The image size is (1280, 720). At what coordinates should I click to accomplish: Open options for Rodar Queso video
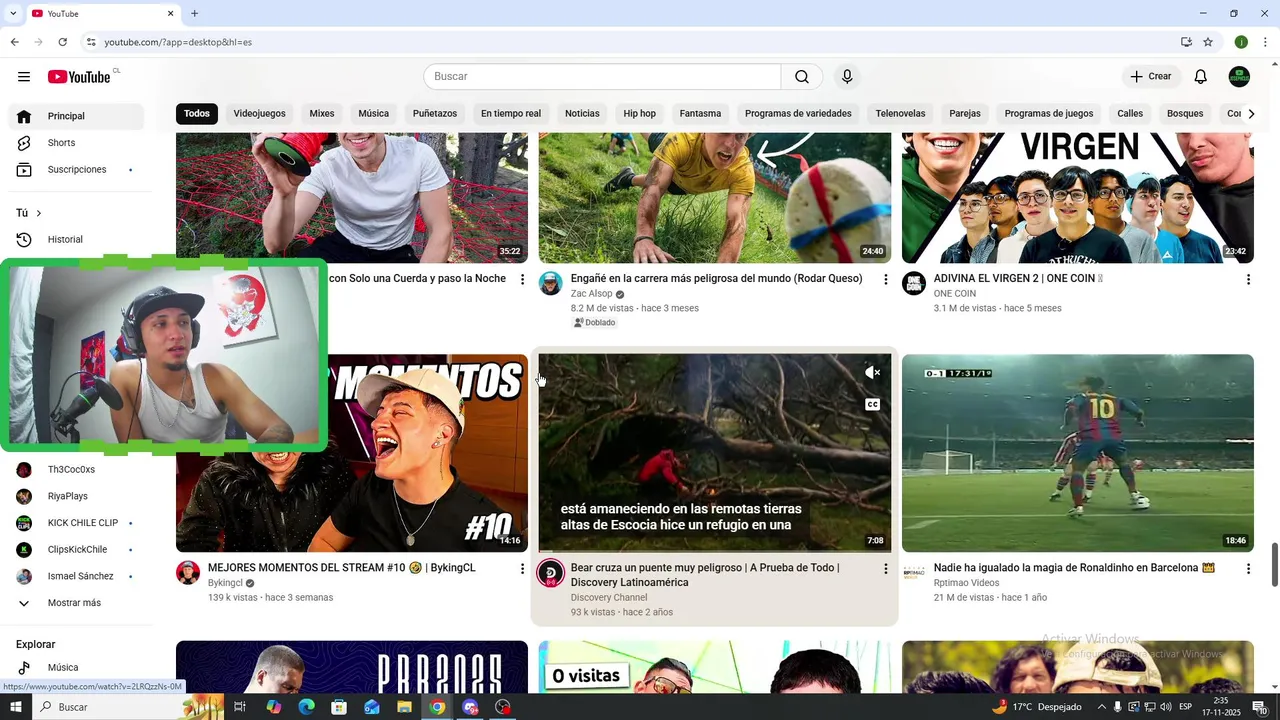coord(885,280)
